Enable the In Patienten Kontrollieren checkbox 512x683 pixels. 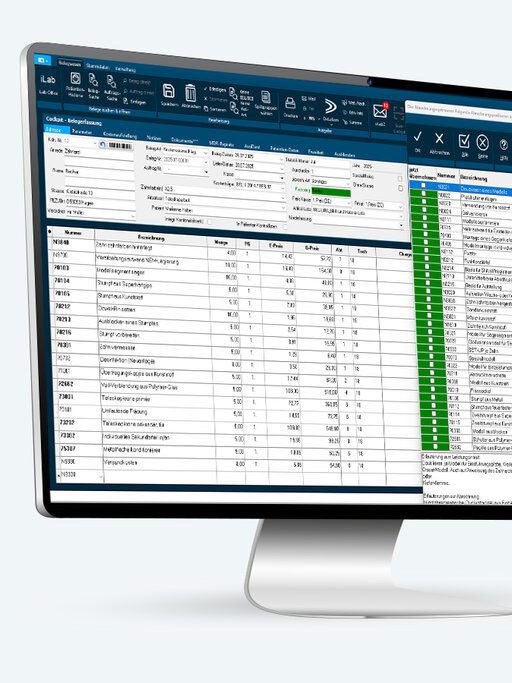pos(285,227)
